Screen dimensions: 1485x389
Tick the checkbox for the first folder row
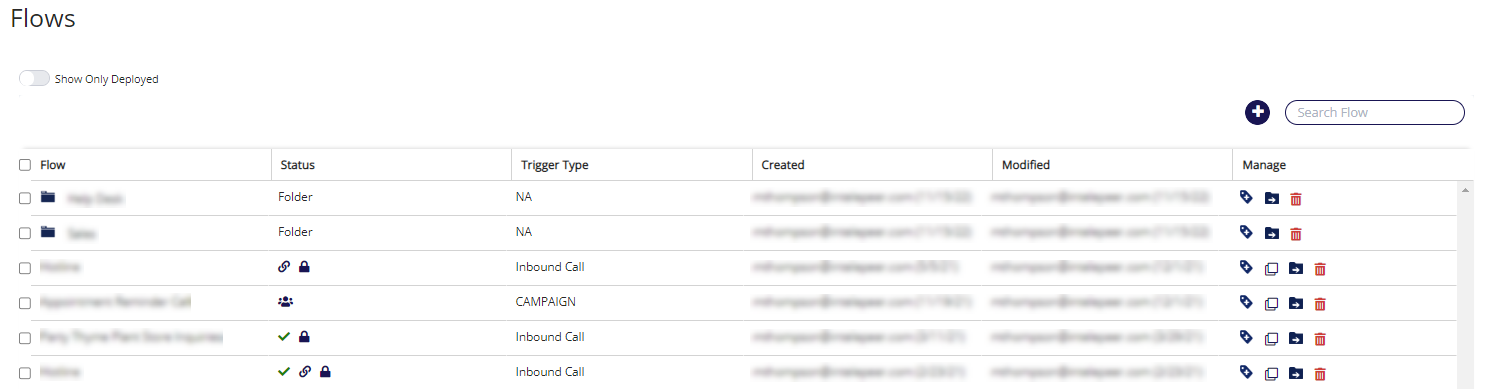point(25,198)
